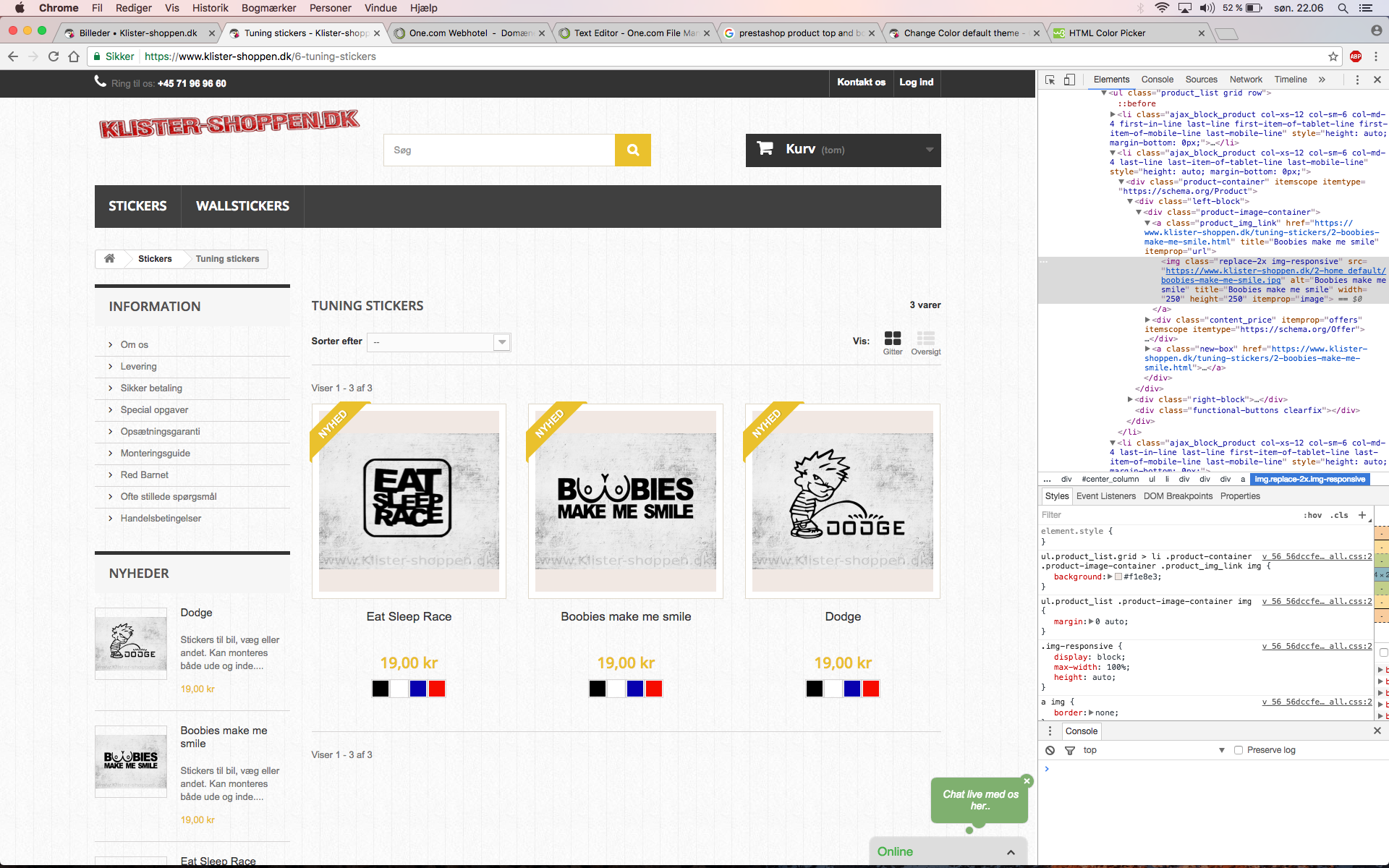Click the breadcrumb home icon

pyautogui.click(x=110, y=258)
